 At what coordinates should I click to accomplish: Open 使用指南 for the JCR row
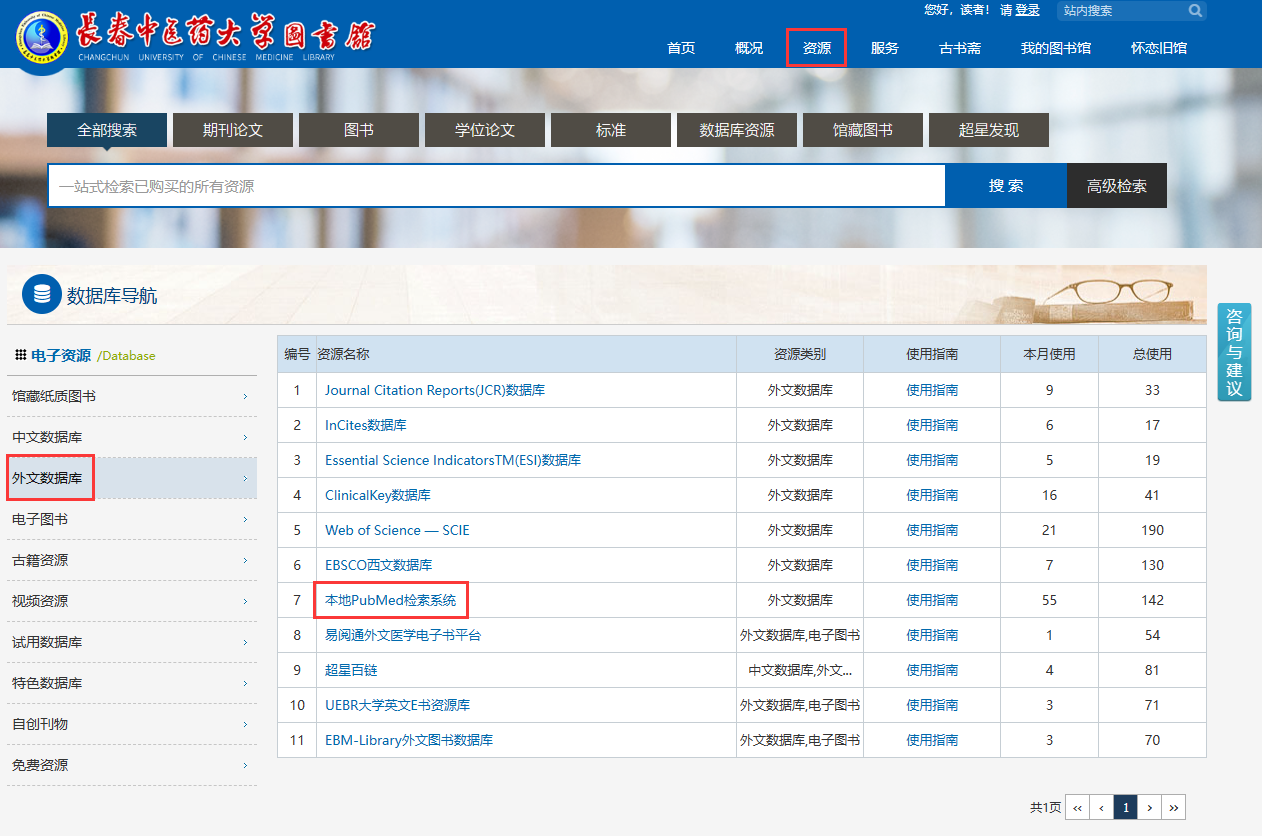point(932,390)
